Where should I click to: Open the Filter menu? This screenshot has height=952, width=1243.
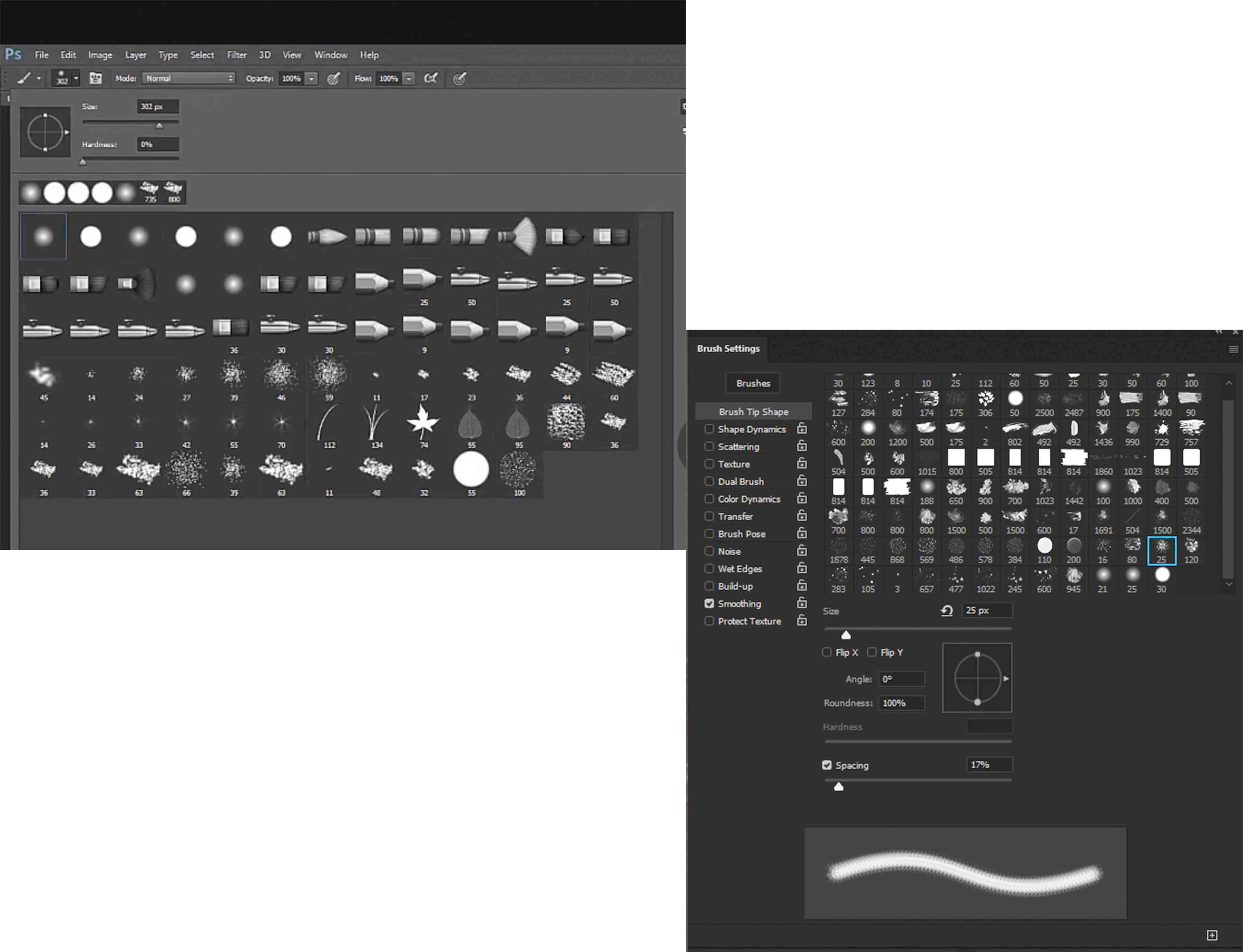236,55
